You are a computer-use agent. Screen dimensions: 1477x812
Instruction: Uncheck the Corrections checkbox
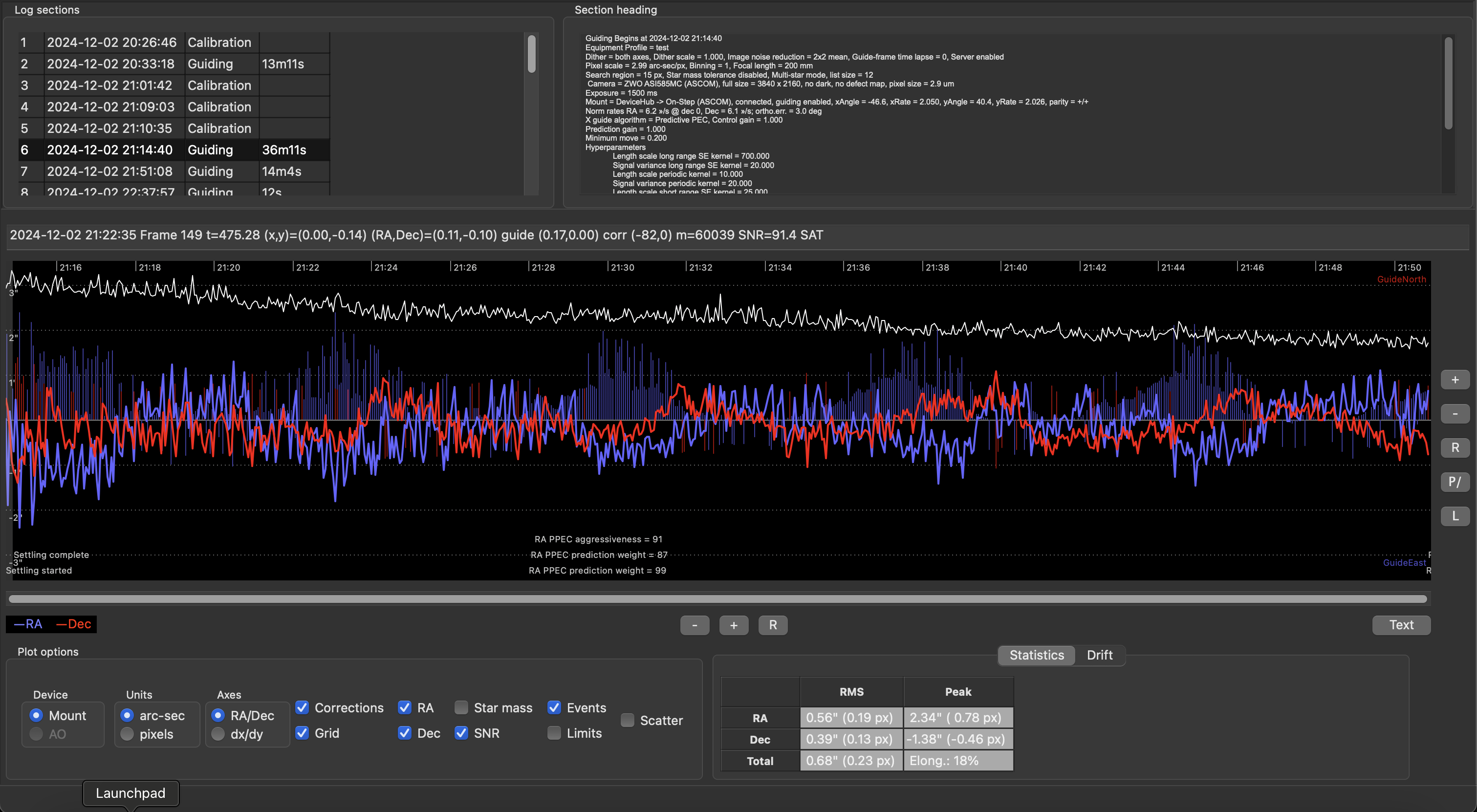pos(302,708)
